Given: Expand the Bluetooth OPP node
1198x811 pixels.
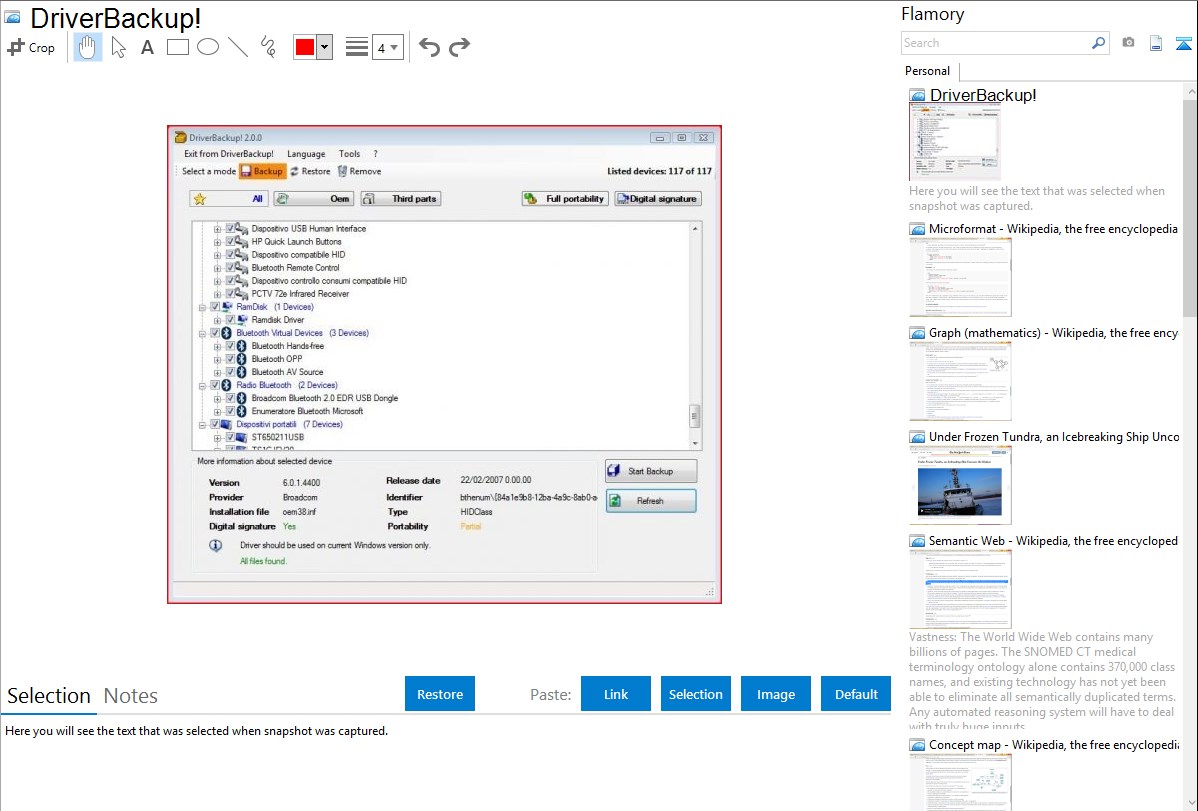Looking at the screenshot, I should [218, 359].
